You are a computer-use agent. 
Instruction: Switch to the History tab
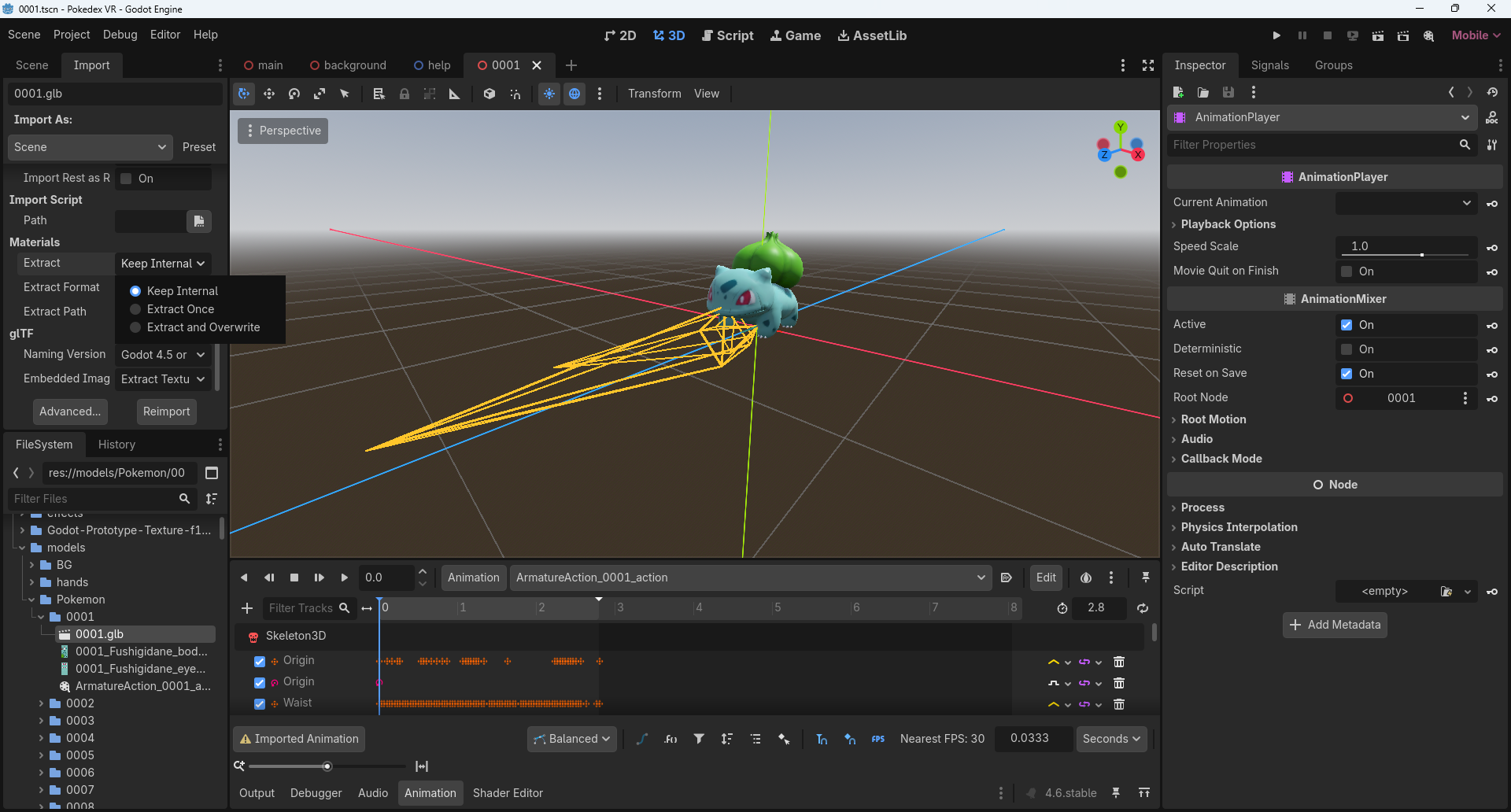pyautogui.click(x=116, y=445)
